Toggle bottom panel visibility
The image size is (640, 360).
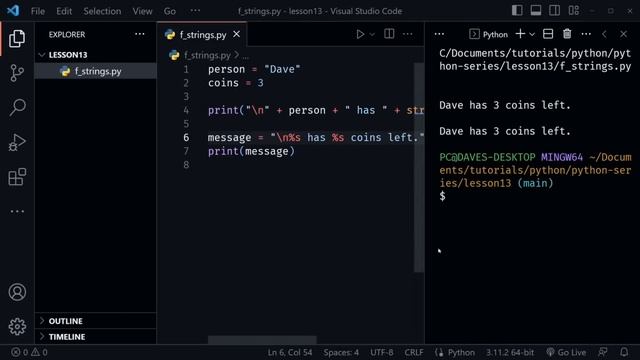536,11
